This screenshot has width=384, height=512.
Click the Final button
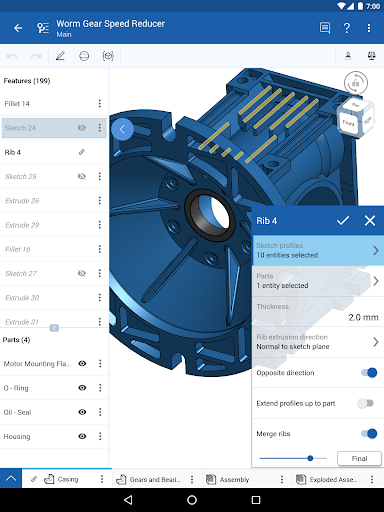tap(359, 458)
